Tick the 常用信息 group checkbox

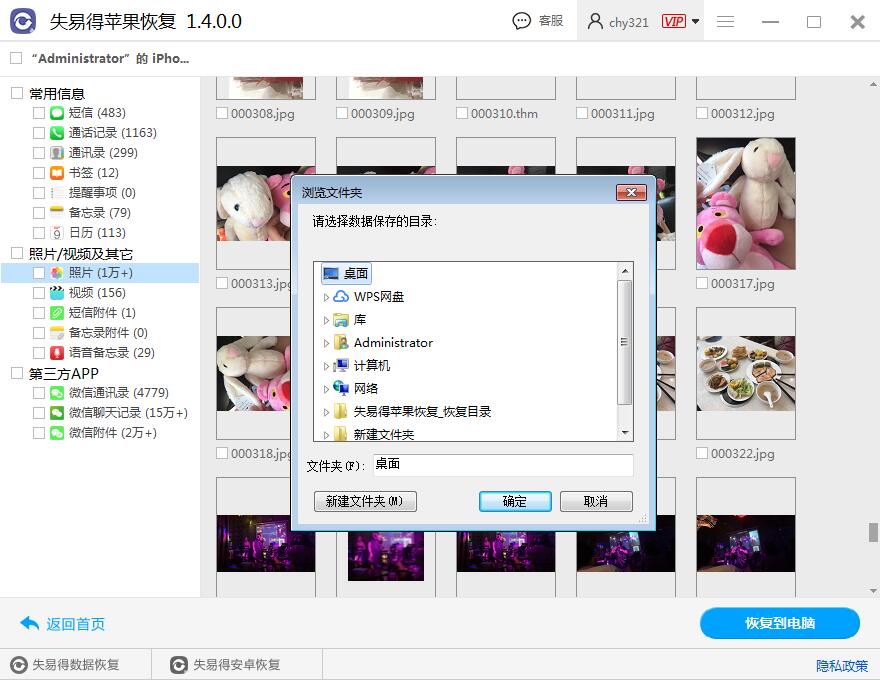(x=17, y=93)
